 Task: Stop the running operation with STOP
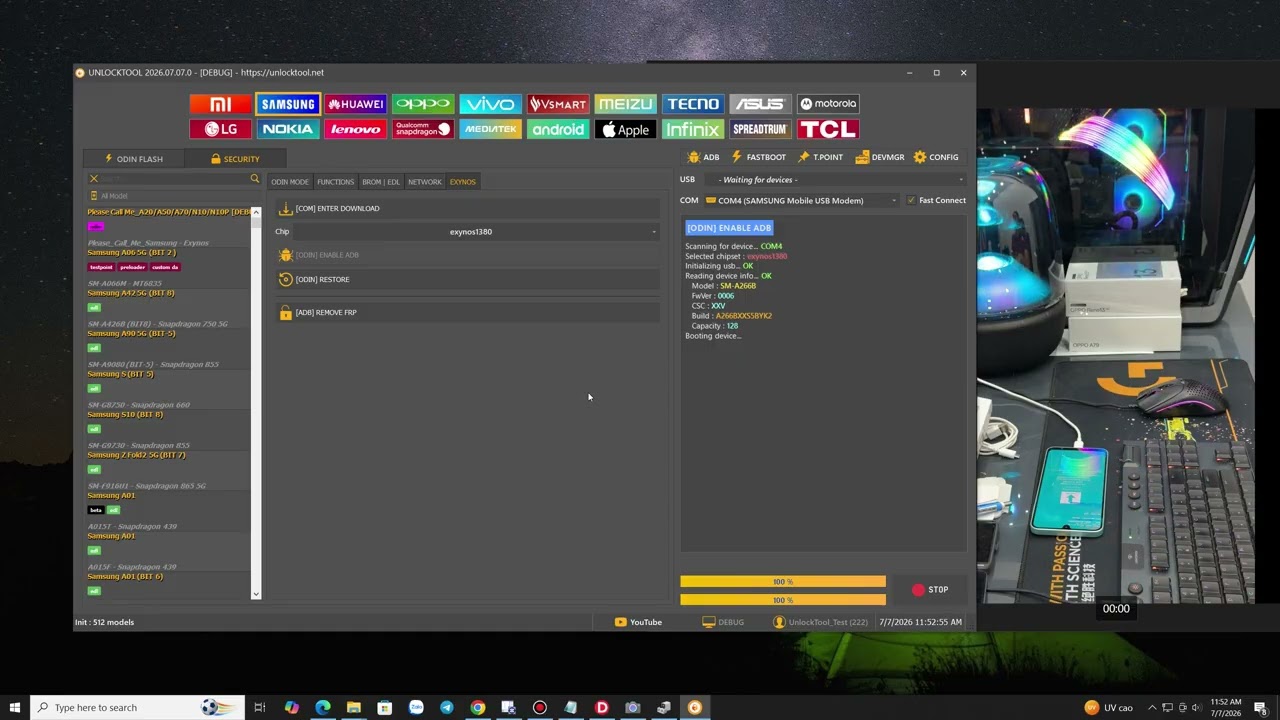pyautogui.click(x=930, y=590)
